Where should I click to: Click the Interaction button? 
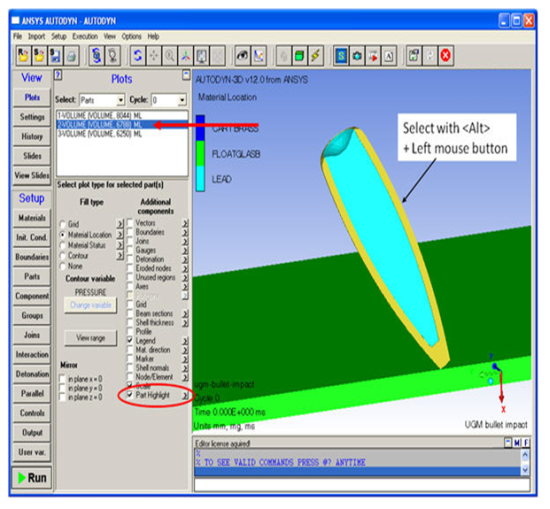coord(32,354)
